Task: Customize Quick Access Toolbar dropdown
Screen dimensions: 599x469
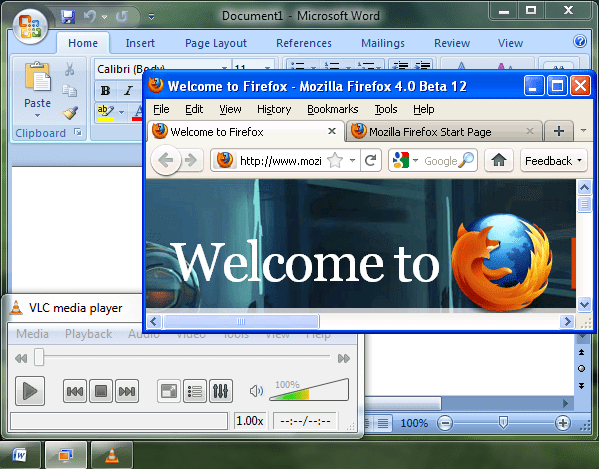Action: click(x=151, y=16)
